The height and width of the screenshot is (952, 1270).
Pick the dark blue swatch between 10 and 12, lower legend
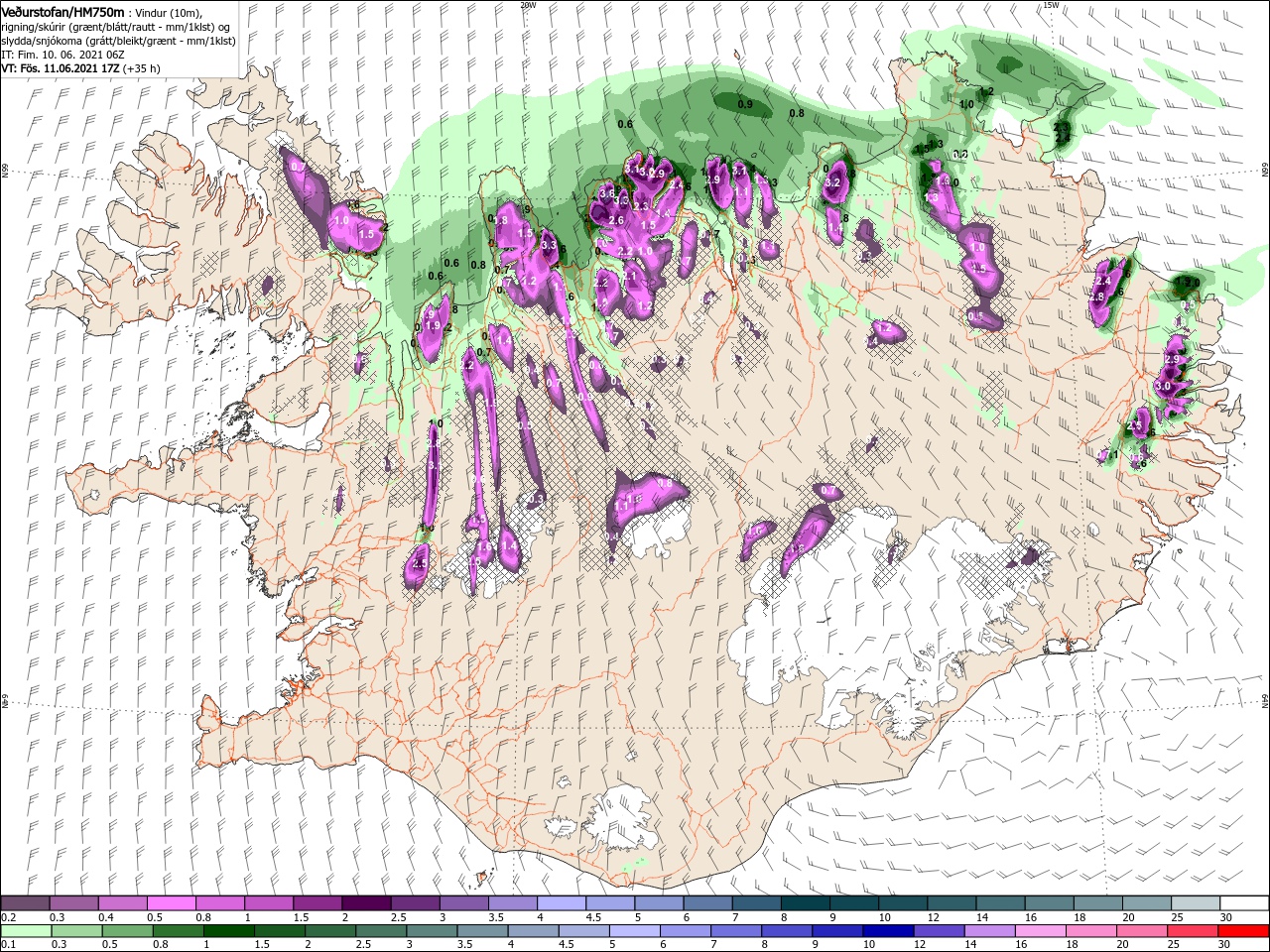(888, 931)
